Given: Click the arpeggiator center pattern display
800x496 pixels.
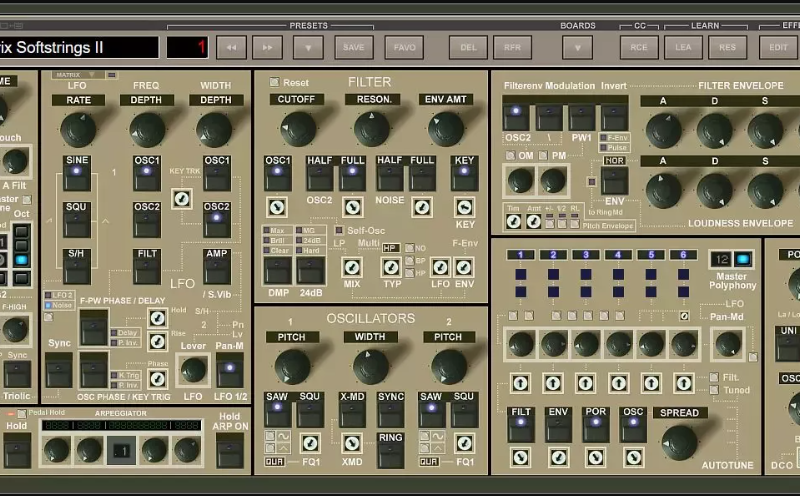Looking at the screenshot, I should click(121, 451).
